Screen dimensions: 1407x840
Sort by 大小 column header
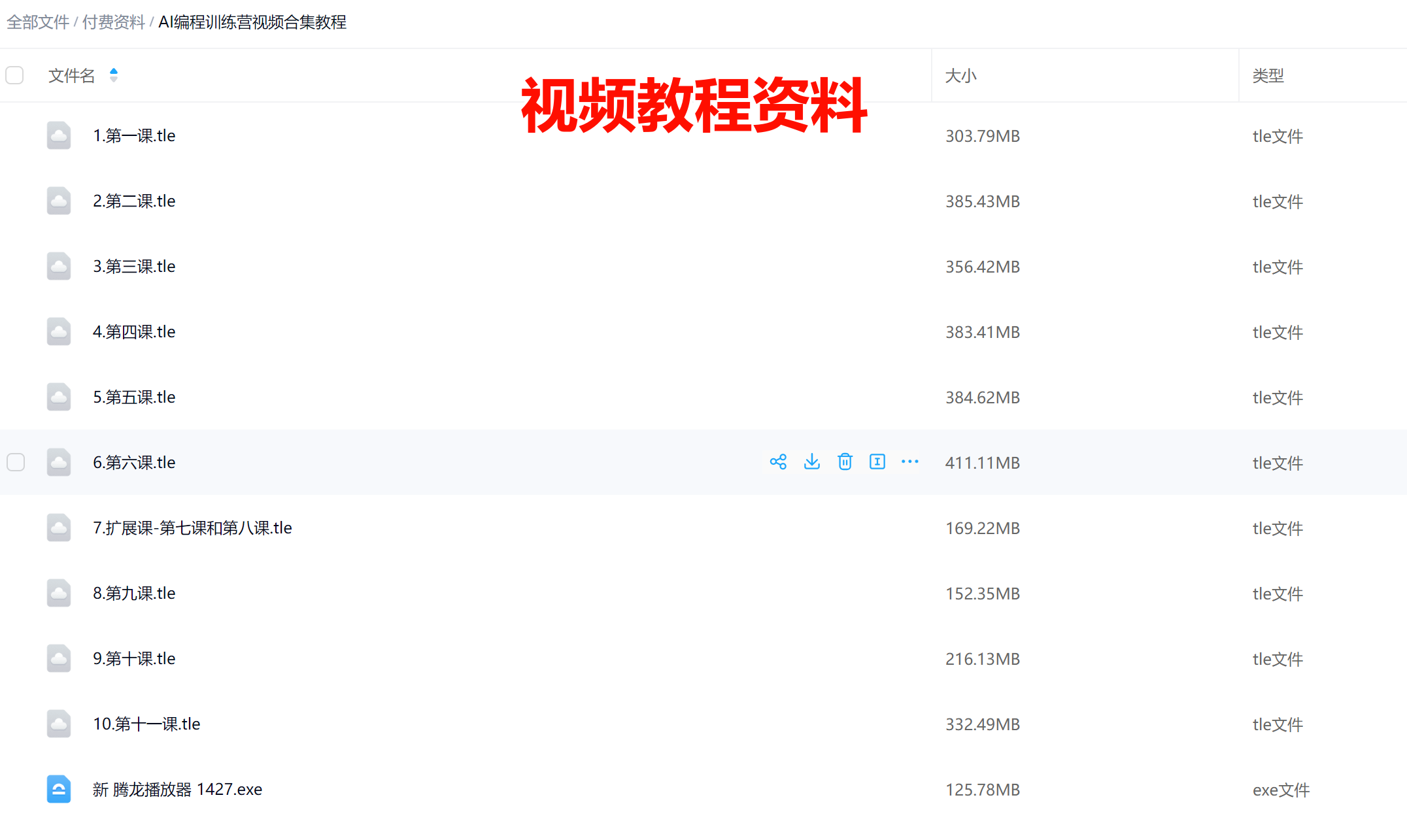pos(960,76)
